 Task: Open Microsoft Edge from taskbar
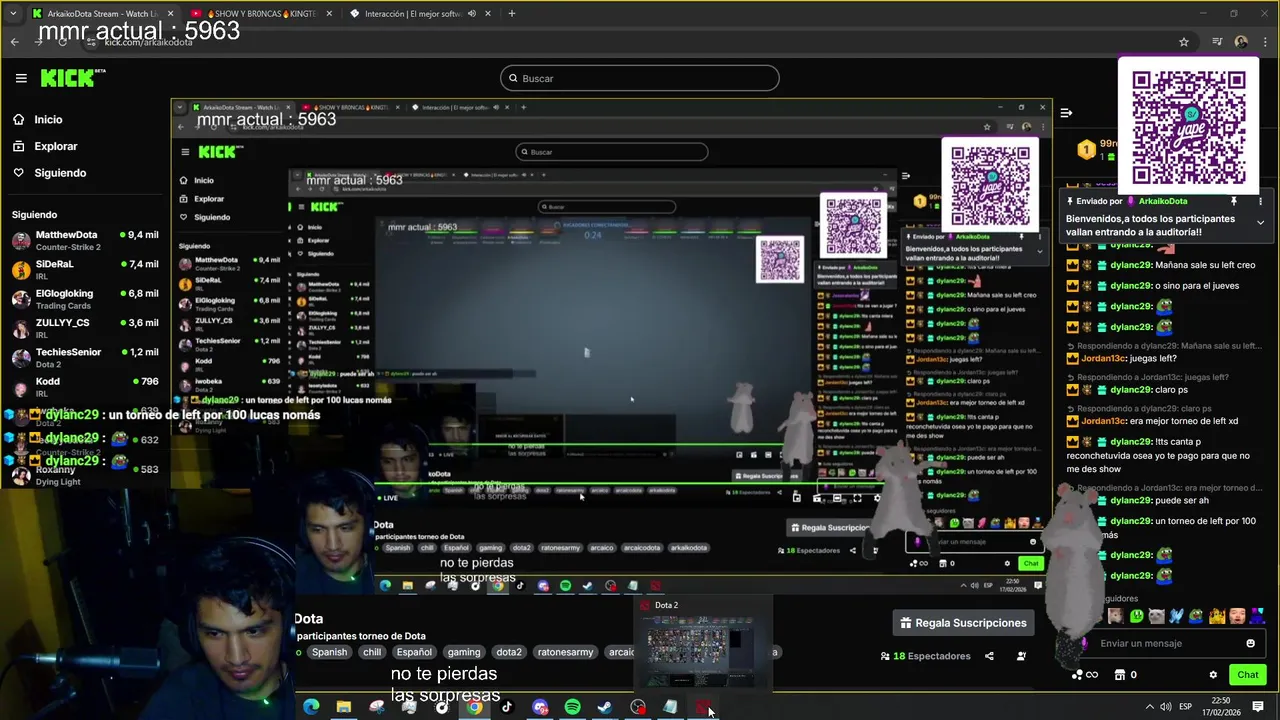tap(311, 707)
